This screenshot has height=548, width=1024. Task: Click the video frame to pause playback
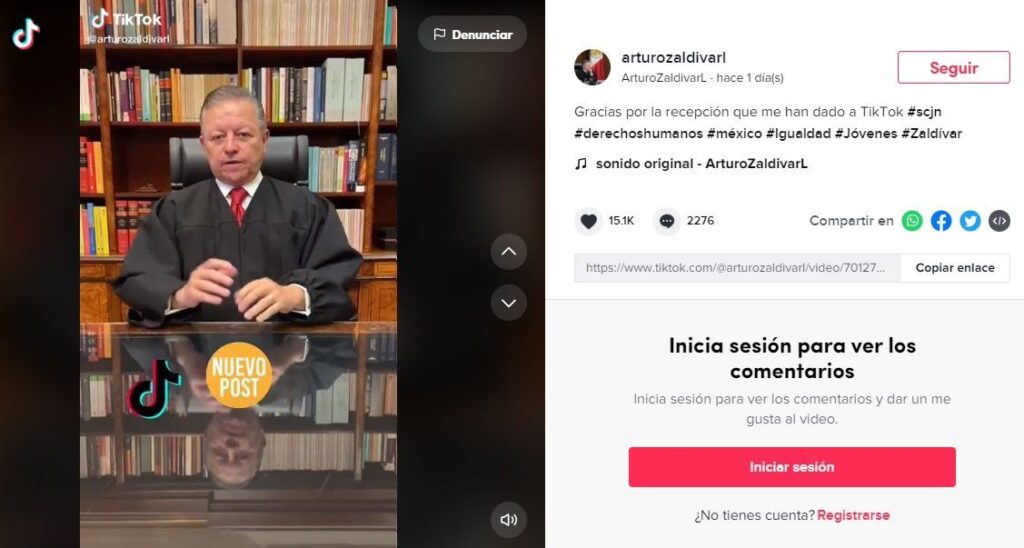238,274
